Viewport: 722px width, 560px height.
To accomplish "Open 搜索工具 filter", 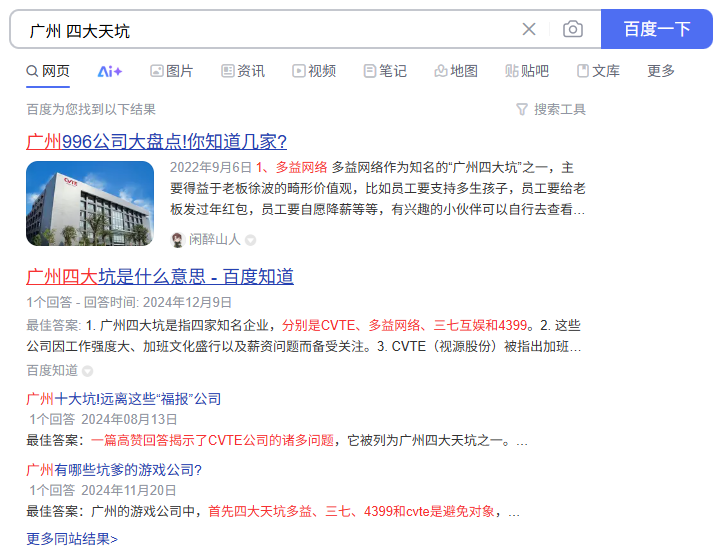I will coord(551,110).
